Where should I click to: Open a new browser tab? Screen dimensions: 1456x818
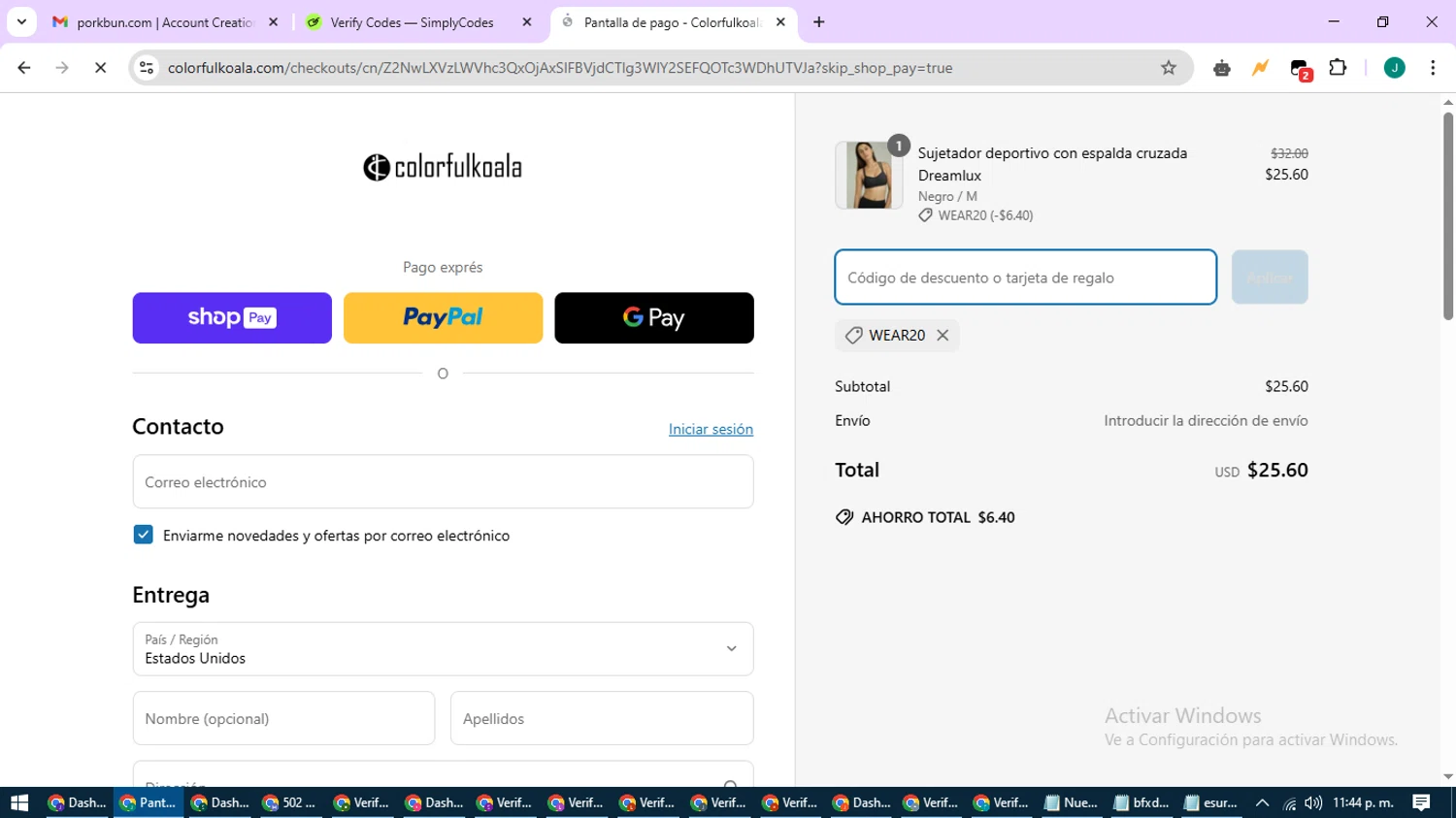coord(819,22)
